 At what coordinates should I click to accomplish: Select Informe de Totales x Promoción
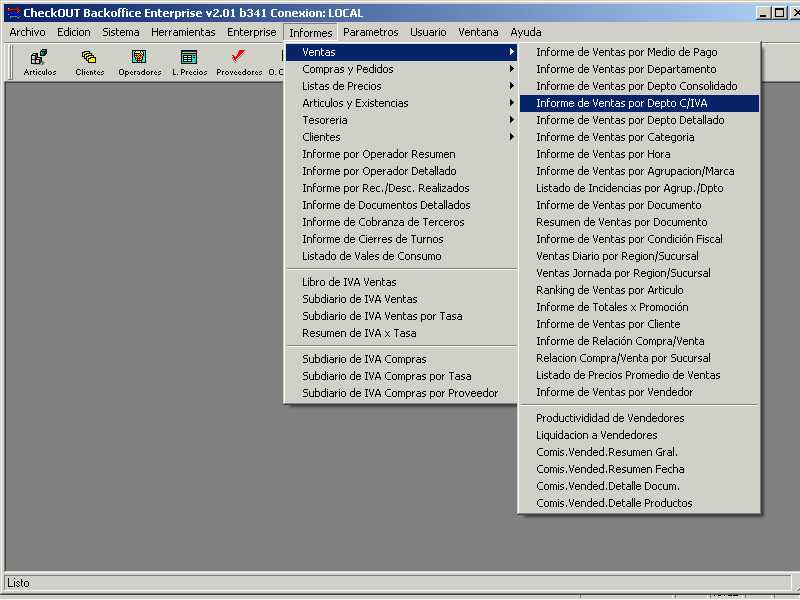(x=639, y=307)
